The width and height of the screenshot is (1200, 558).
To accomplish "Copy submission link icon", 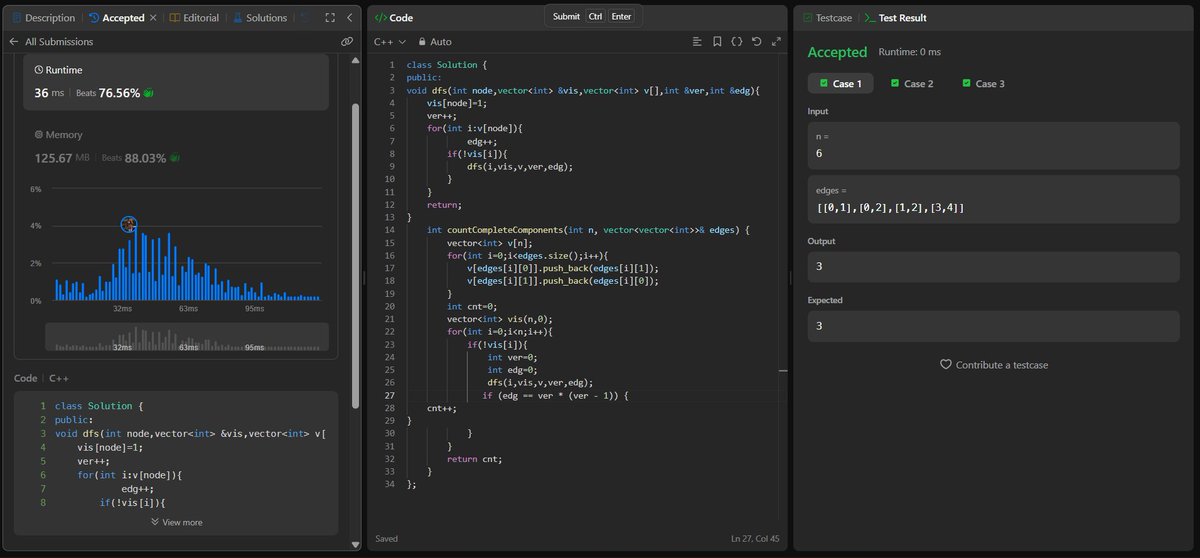I will point(346,42).
